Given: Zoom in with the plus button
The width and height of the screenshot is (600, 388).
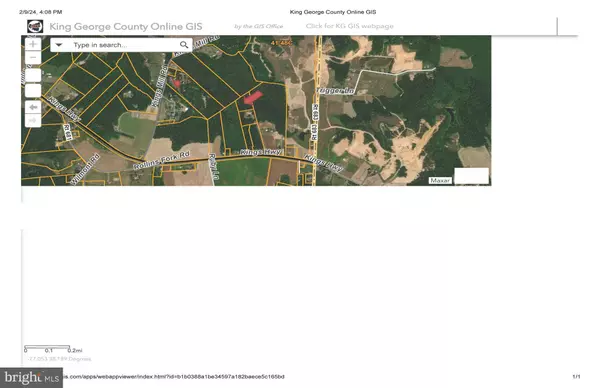Looking at the screenshot, I should tap(33, 44).
